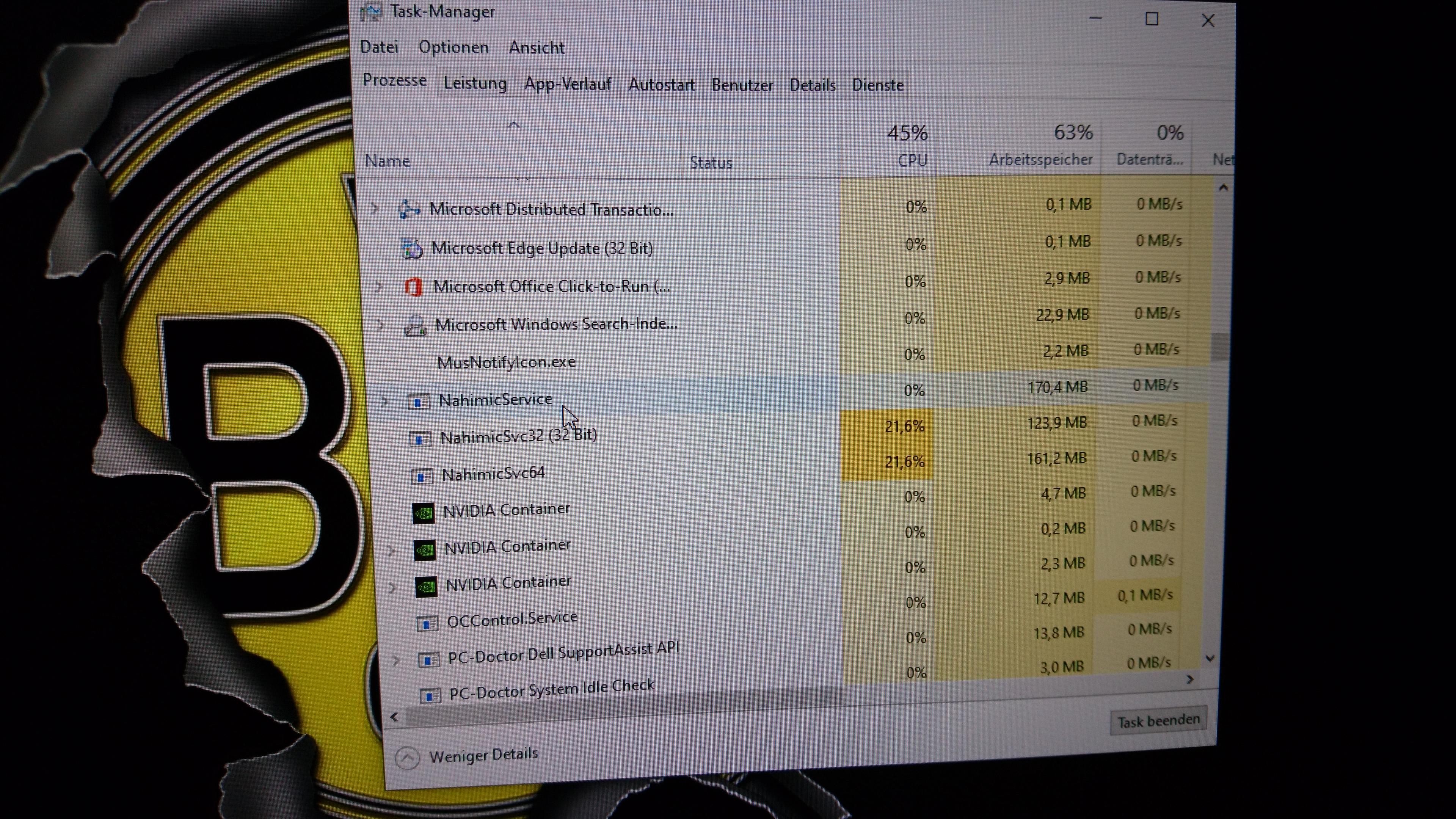The height and width of the screenshot is (819, 1456).
Task: Click the 22,9 MB memory value
Action: coord(1062,315)
